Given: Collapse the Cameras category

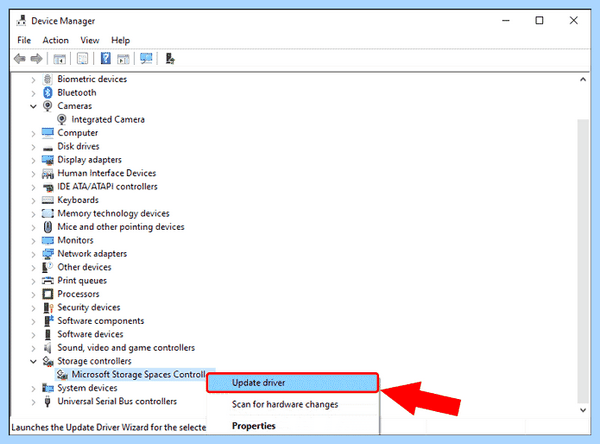Looking at the screenshot, I should 33,106.
